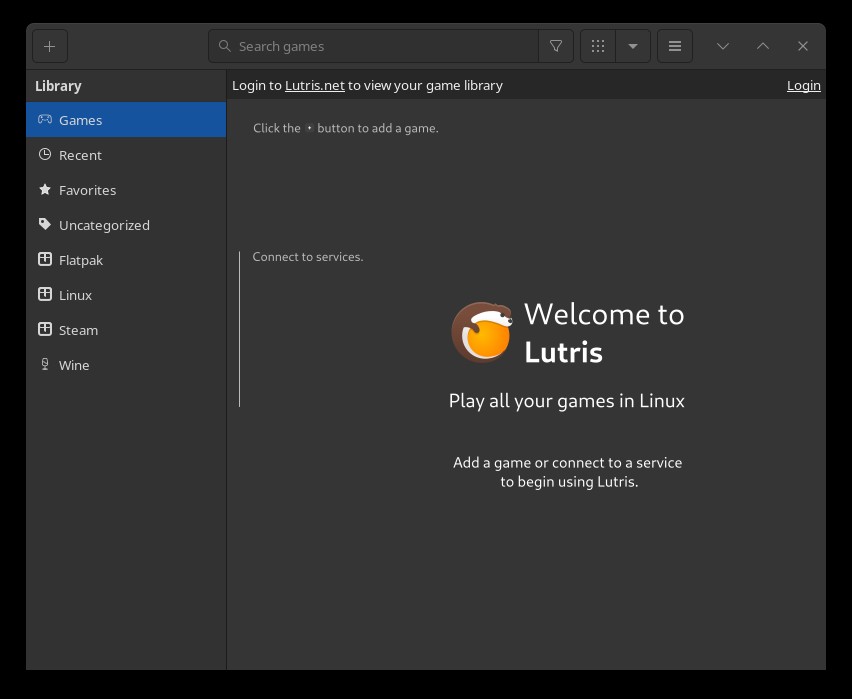Maximize window with the up chevron
The height and width of the screenshot is (699, 852).
[x=763, y=46]
